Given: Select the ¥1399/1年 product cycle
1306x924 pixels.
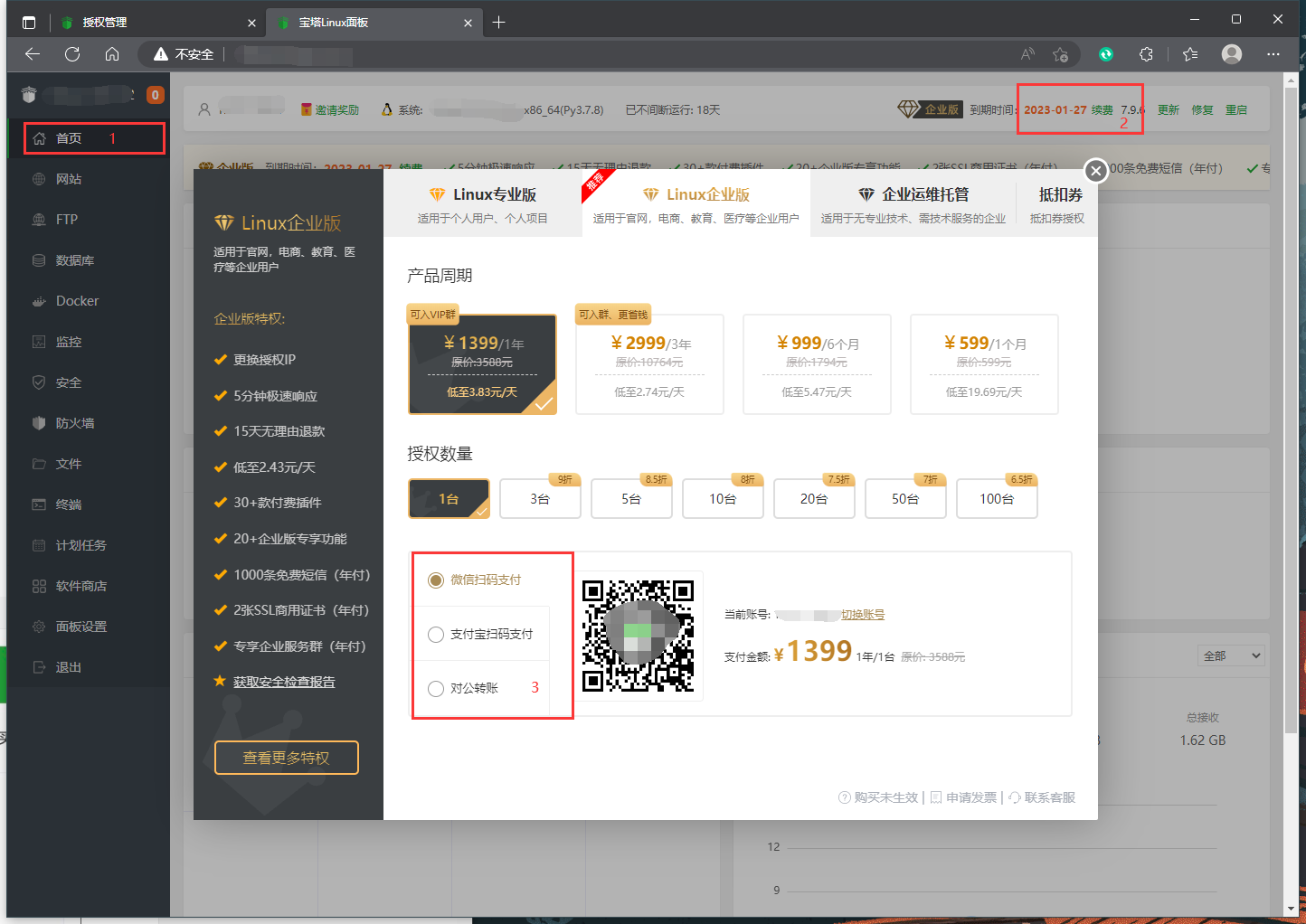Looking at the screenshot, I should [x=482, y=364].
